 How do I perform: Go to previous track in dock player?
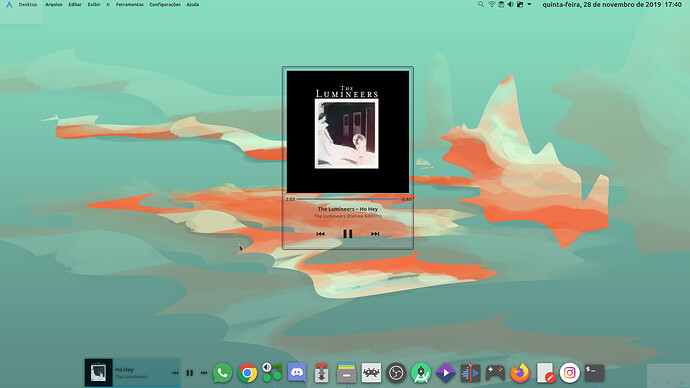click(175, 373)
